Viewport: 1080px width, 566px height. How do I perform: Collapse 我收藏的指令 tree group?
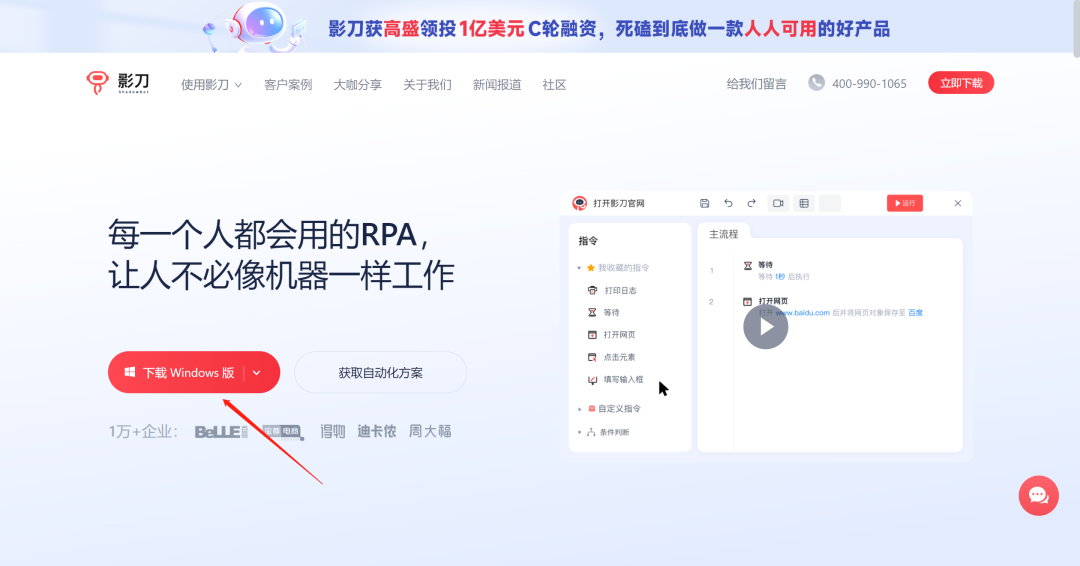(x=579, y=268)
